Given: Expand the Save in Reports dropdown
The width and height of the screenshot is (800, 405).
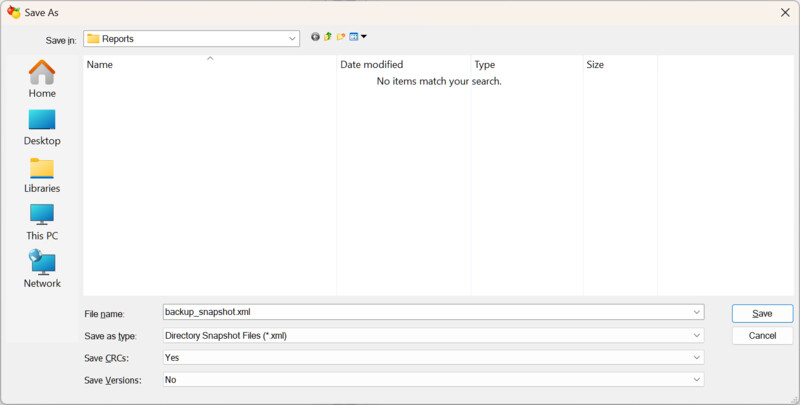Looking at the screenshot, I should coord(292,39).
